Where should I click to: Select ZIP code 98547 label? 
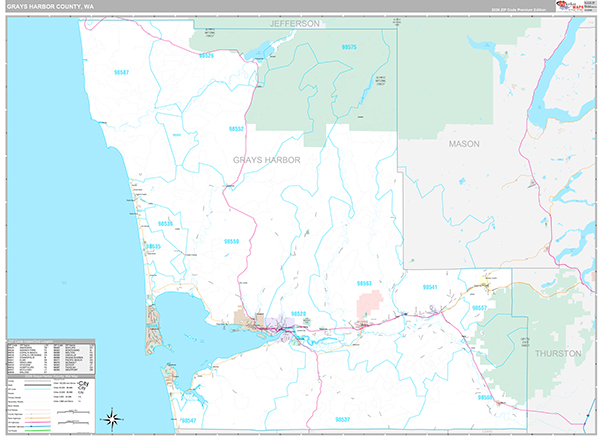point(189,420)
